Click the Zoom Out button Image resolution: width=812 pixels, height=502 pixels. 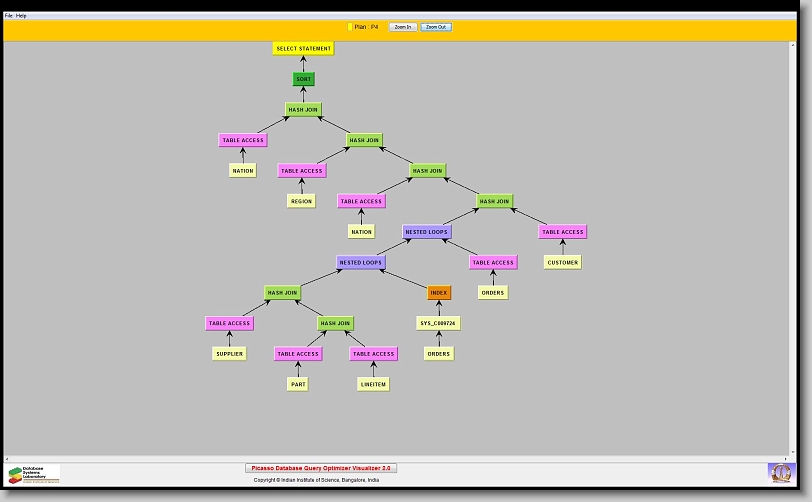(x=436, y=27)
